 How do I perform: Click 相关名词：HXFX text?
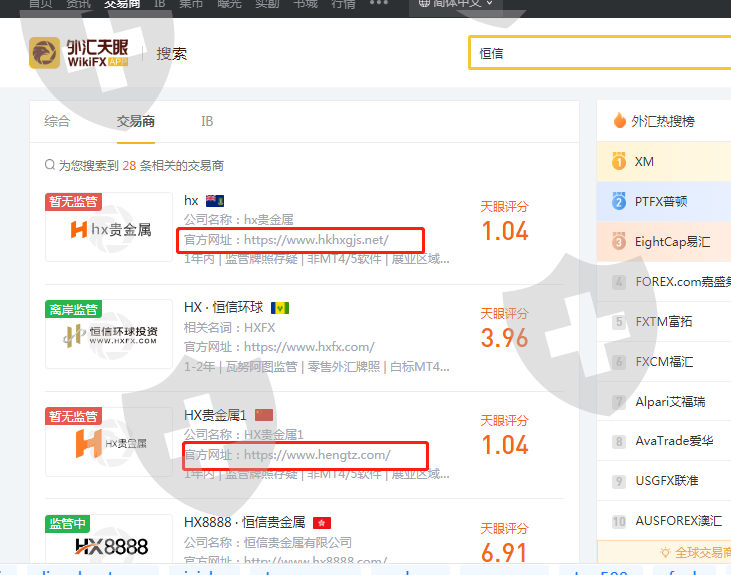click(x=229, y=328)
